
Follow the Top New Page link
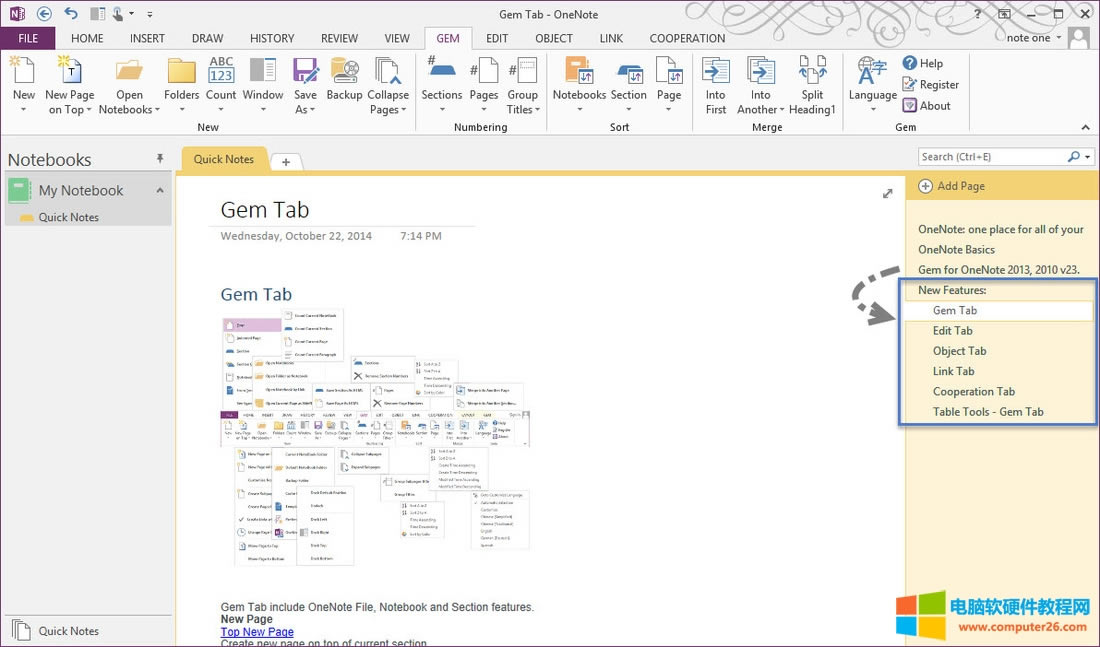click(257, 632)
